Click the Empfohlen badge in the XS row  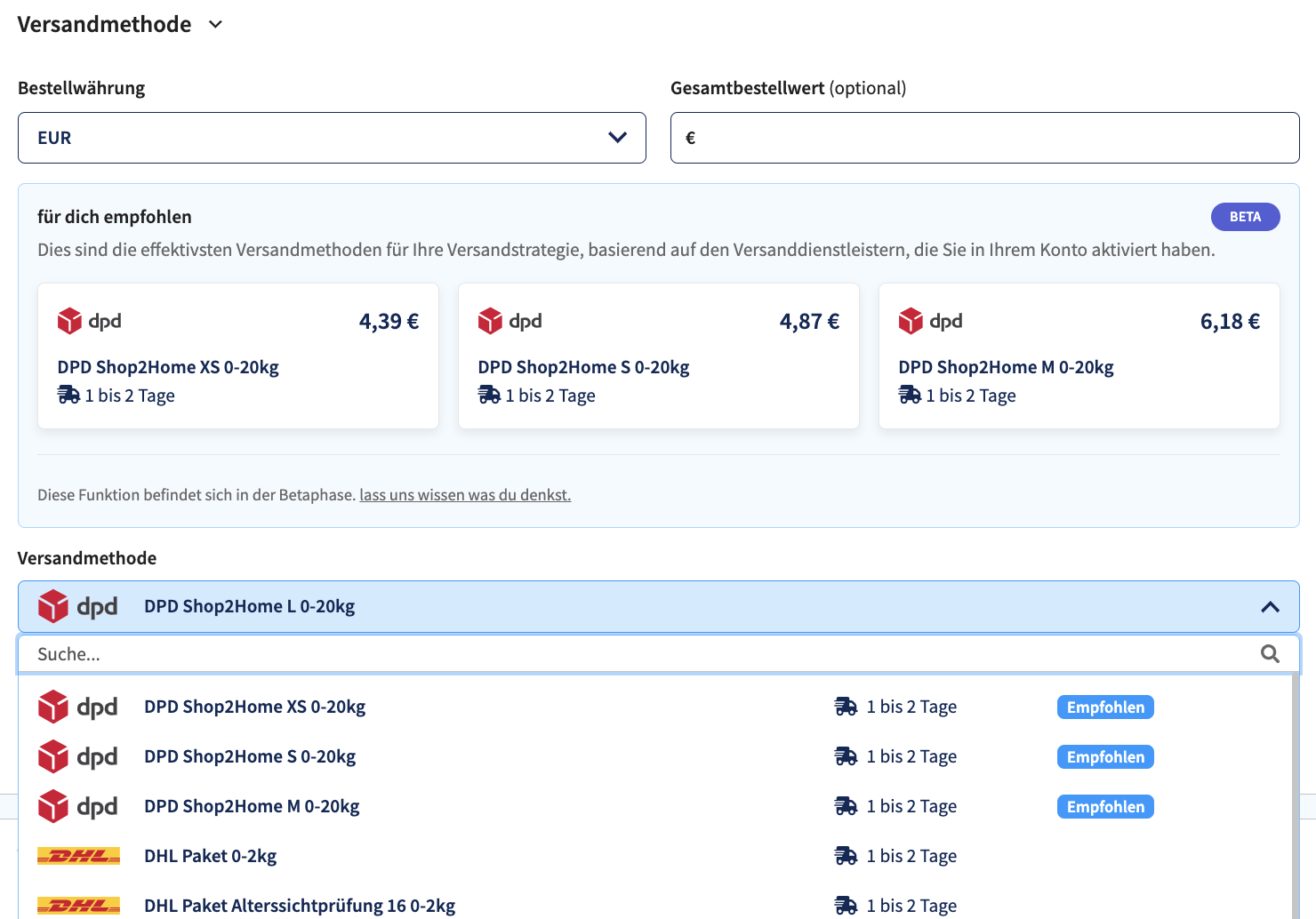(1105, 707)
